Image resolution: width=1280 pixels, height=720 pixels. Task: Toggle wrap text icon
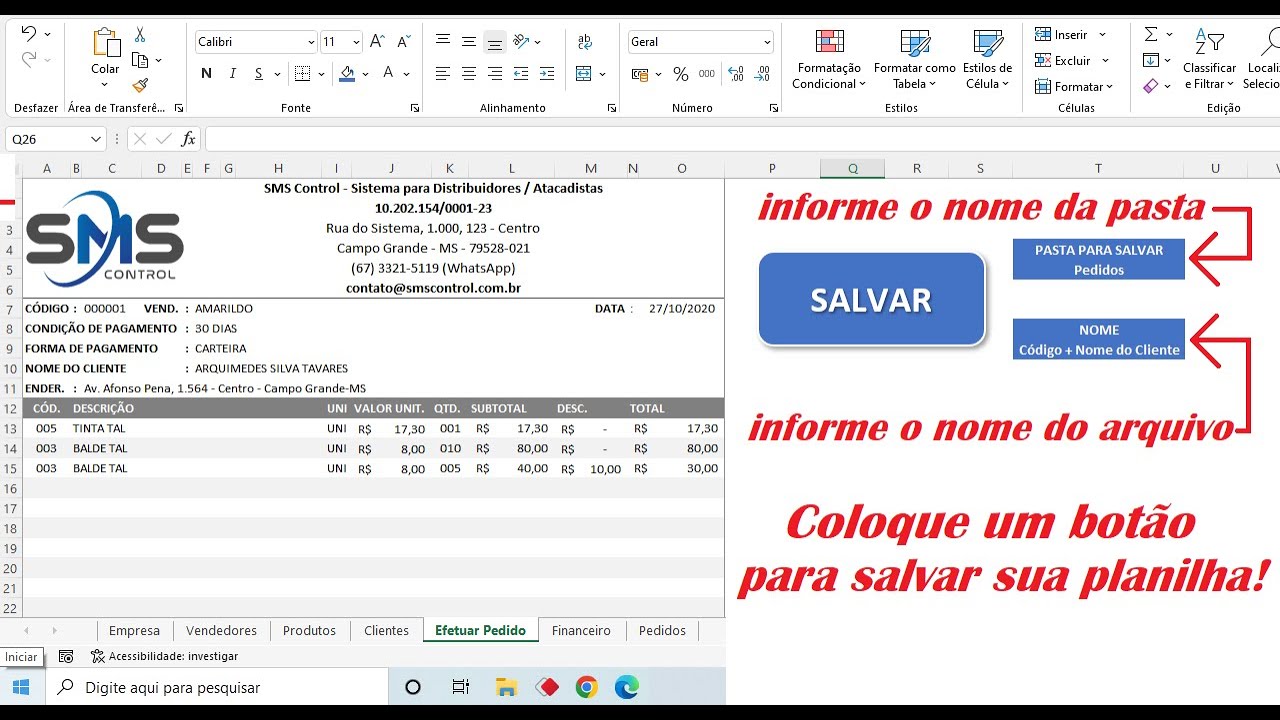point(585,42)
